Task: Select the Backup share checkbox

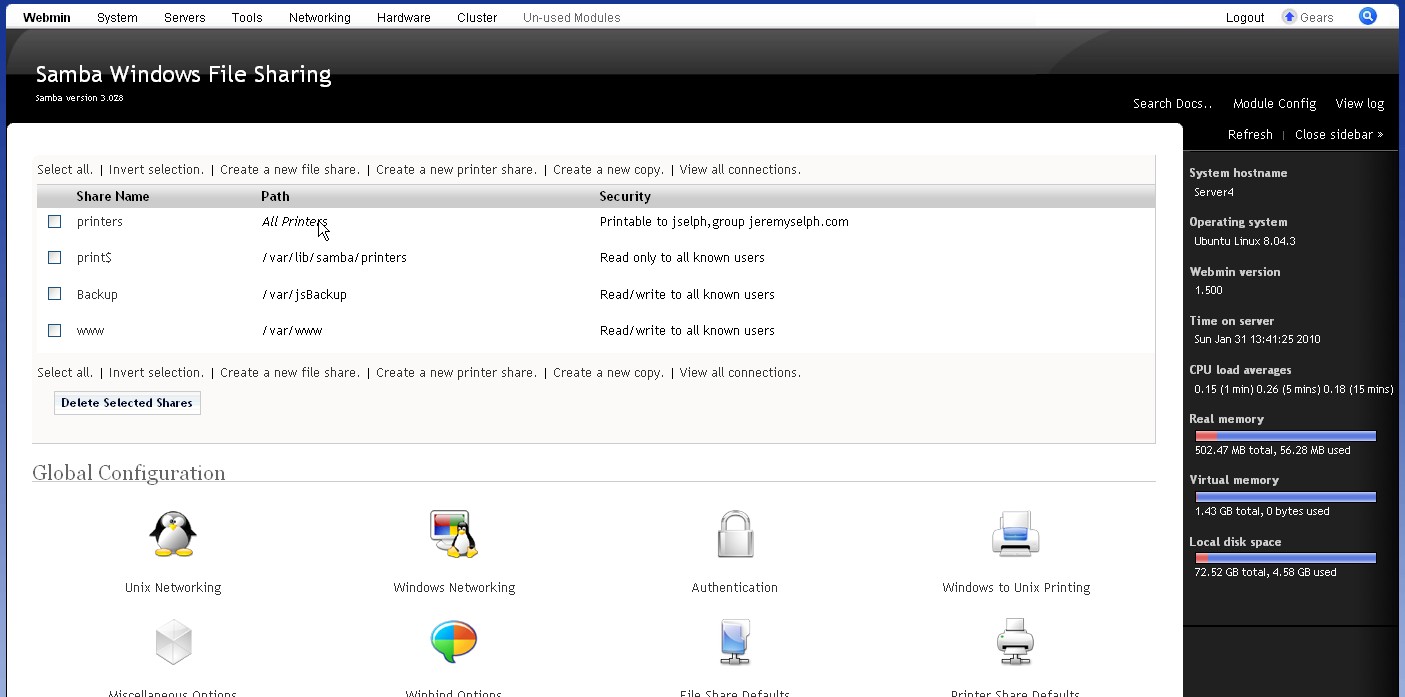Action: coord(55,294)
